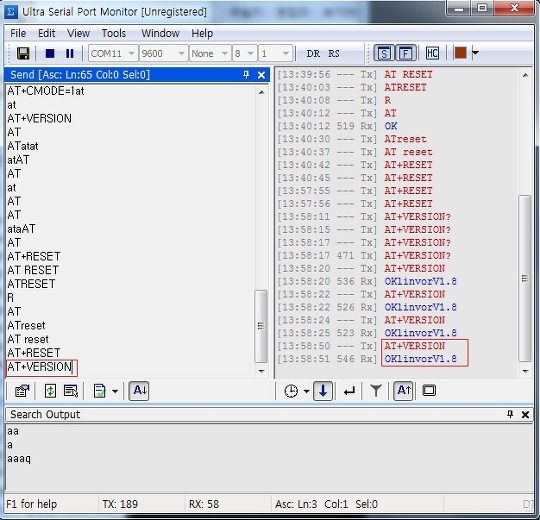Pause monitoring with the pause icon
The image size is (540, 520).
[x=70, y=53]
